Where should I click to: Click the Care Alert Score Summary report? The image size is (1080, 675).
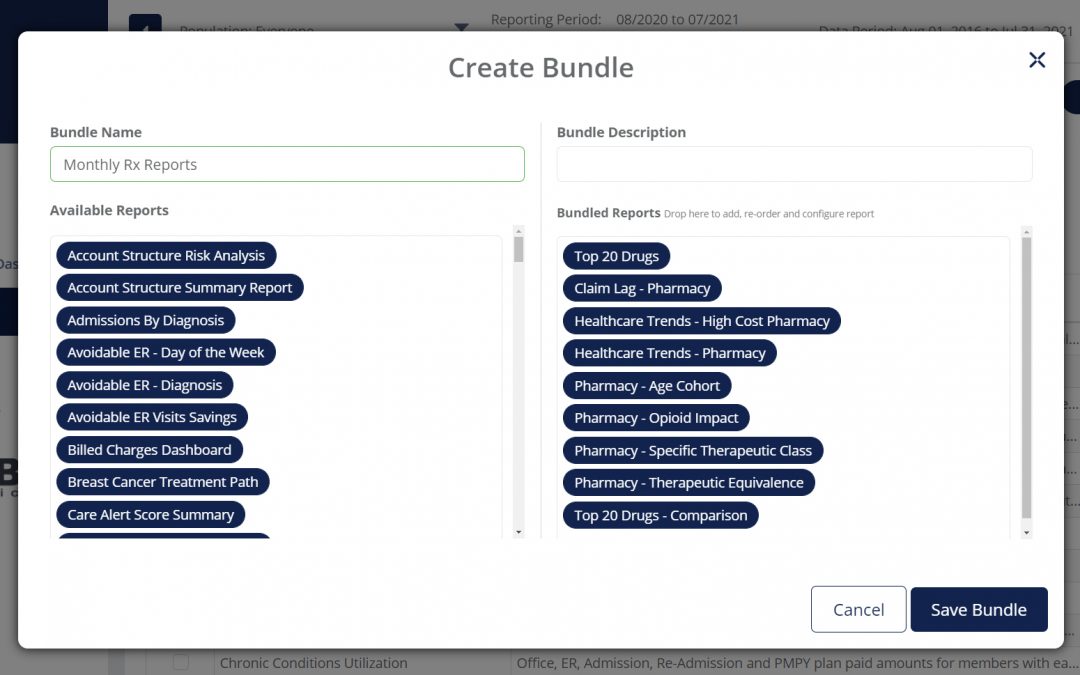coord(150,515)
